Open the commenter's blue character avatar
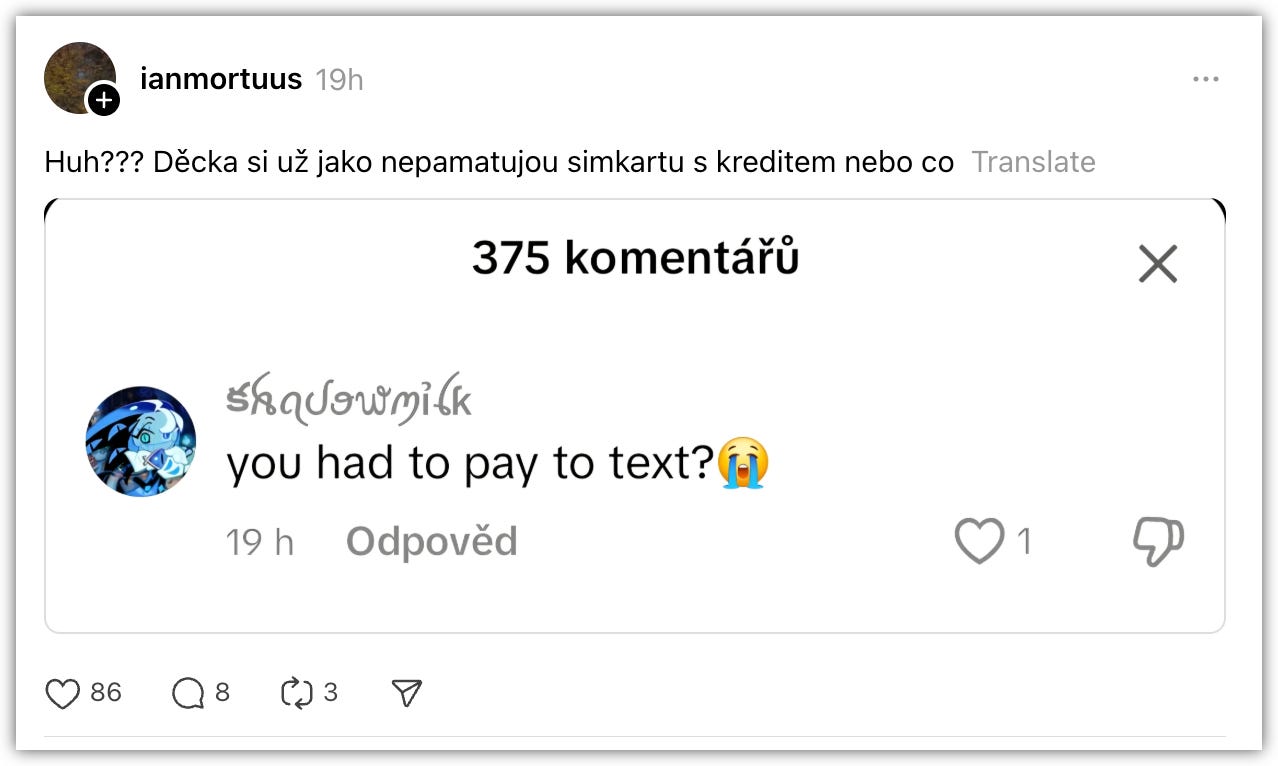The height and width of the screenshot is (766, 1278). coord(141,441)
